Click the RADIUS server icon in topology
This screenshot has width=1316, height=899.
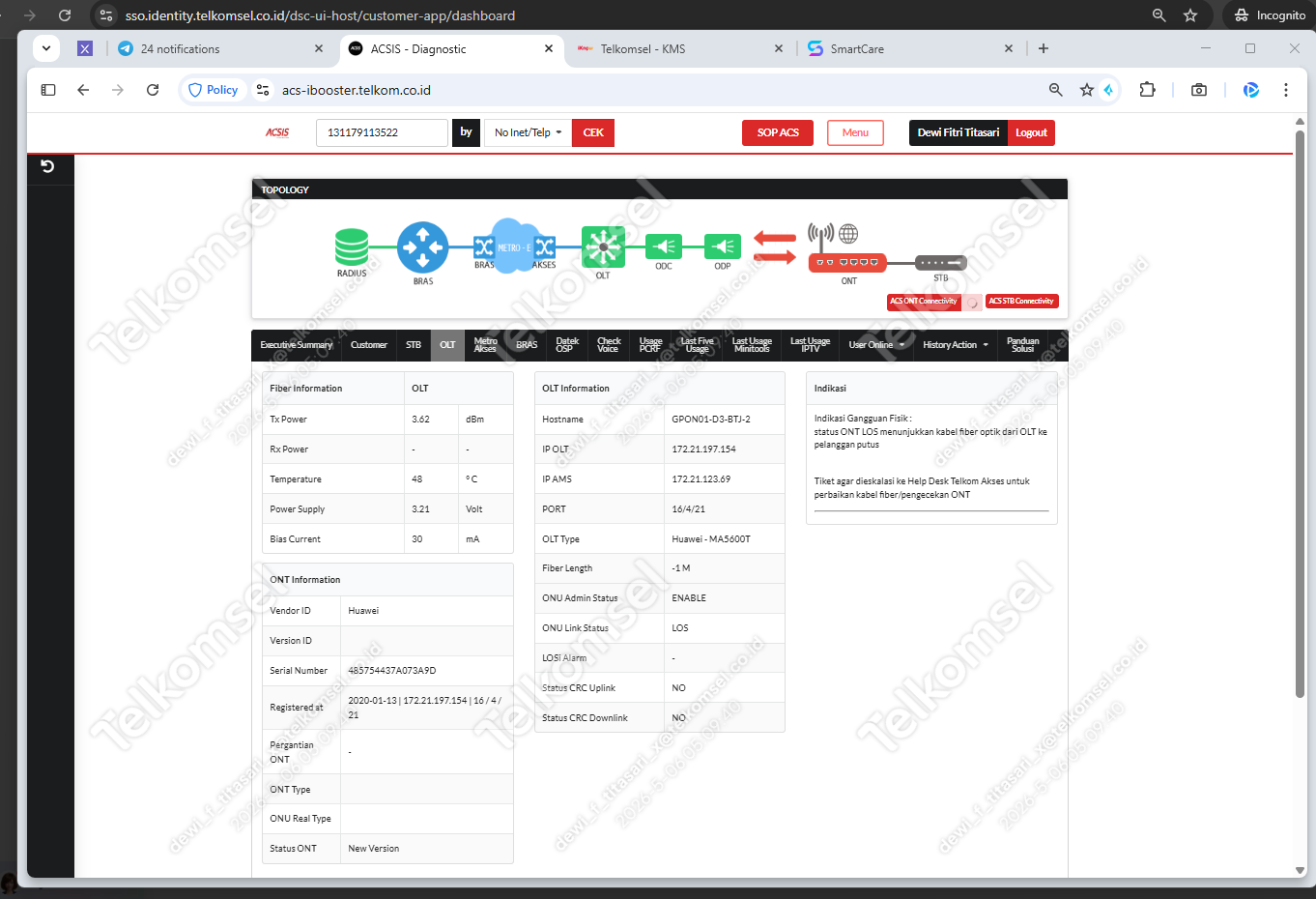[352, 246]
